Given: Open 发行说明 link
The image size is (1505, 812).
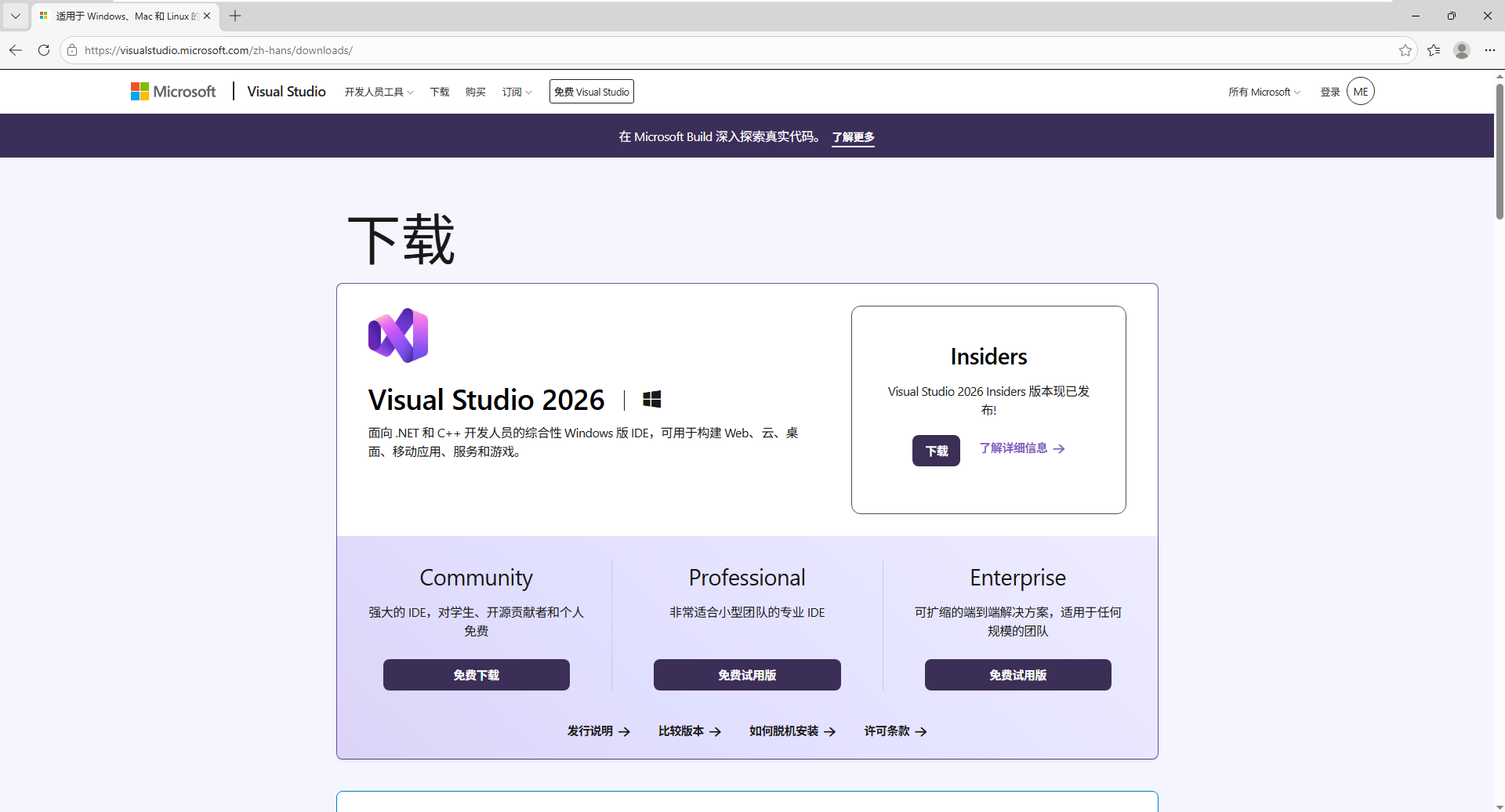Looking at the screenshot, I should [599, 731].
